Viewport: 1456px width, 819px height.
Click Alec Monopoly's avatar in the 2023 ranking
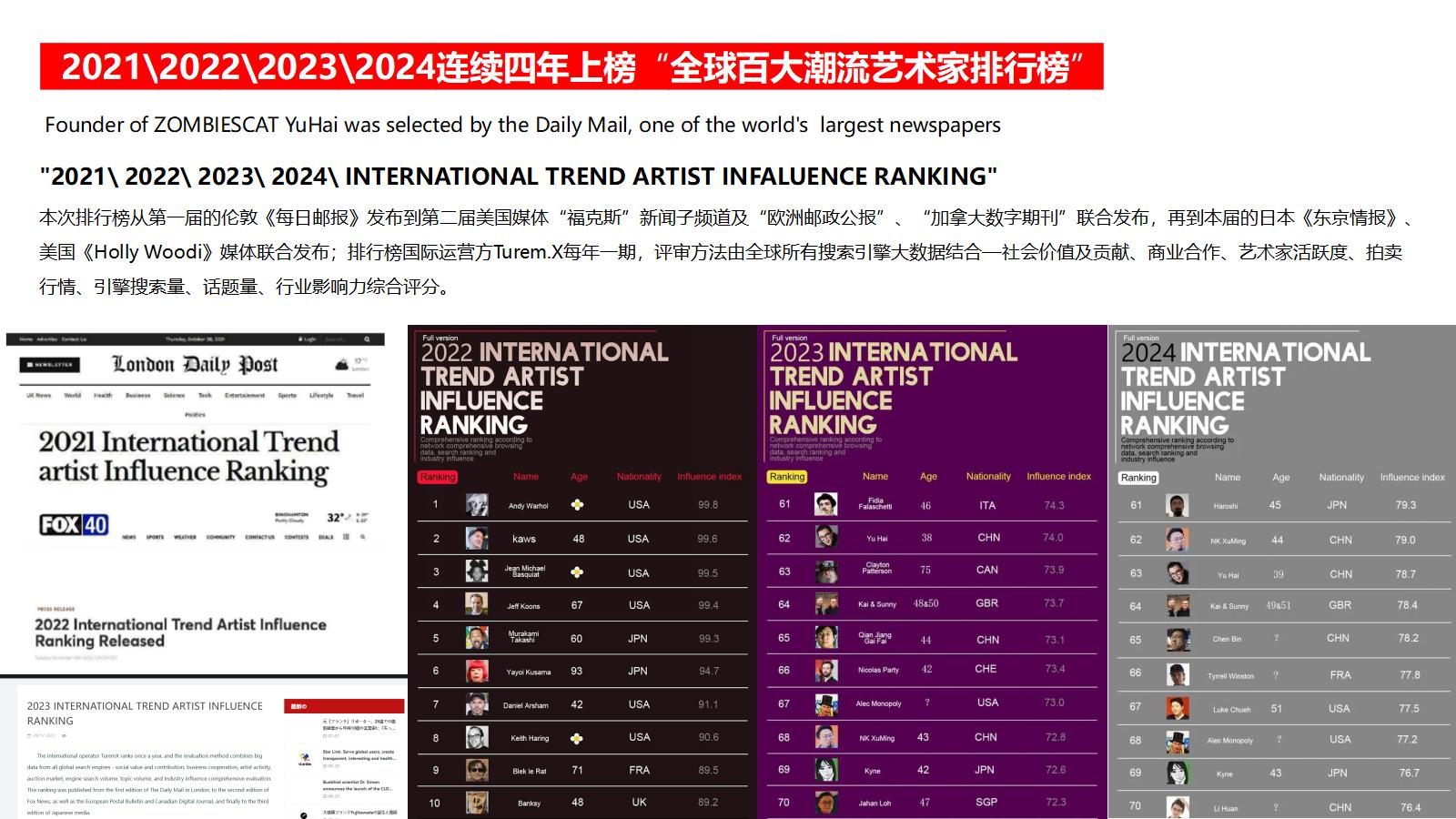pyautogui.click(x=826, y=703)
